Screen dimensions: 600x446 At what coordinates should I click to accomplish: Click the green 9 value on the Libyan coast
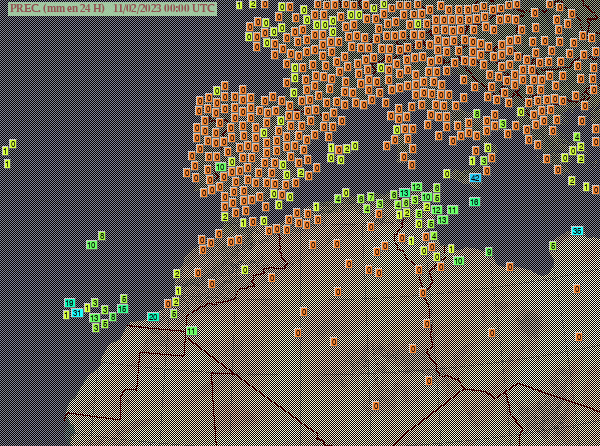tap(489, 252)
